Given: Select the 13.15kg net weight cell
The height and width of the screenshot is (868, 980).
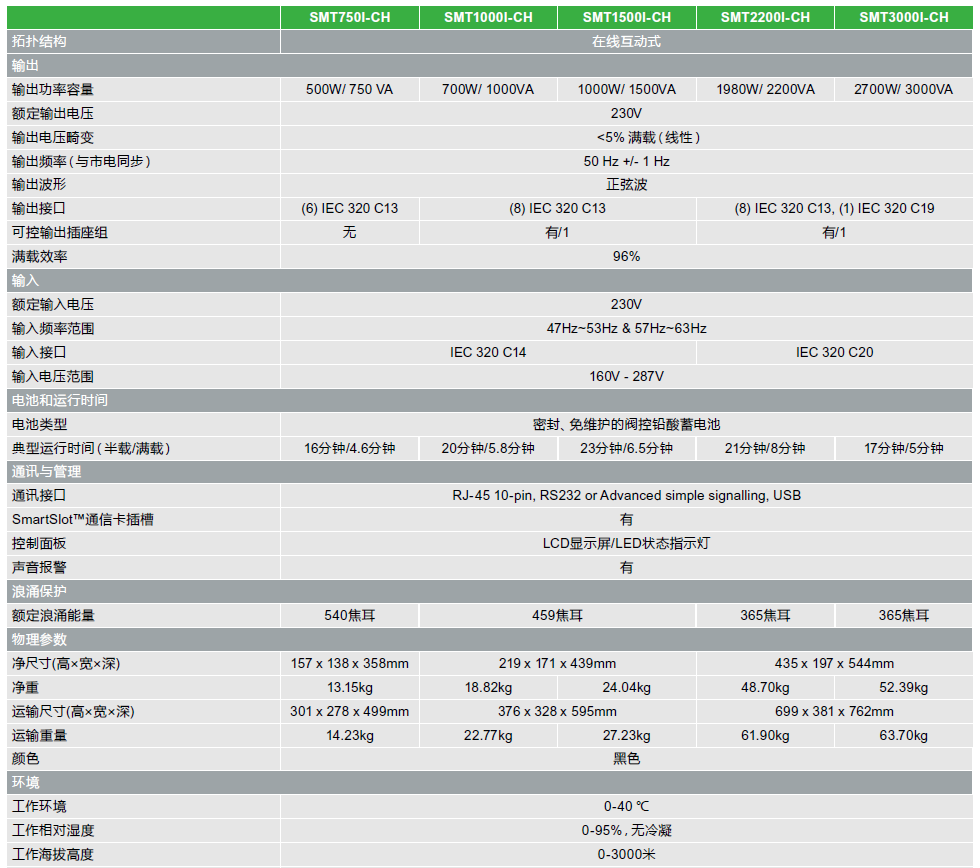Looking at the screenshot, I should [349, 687].
